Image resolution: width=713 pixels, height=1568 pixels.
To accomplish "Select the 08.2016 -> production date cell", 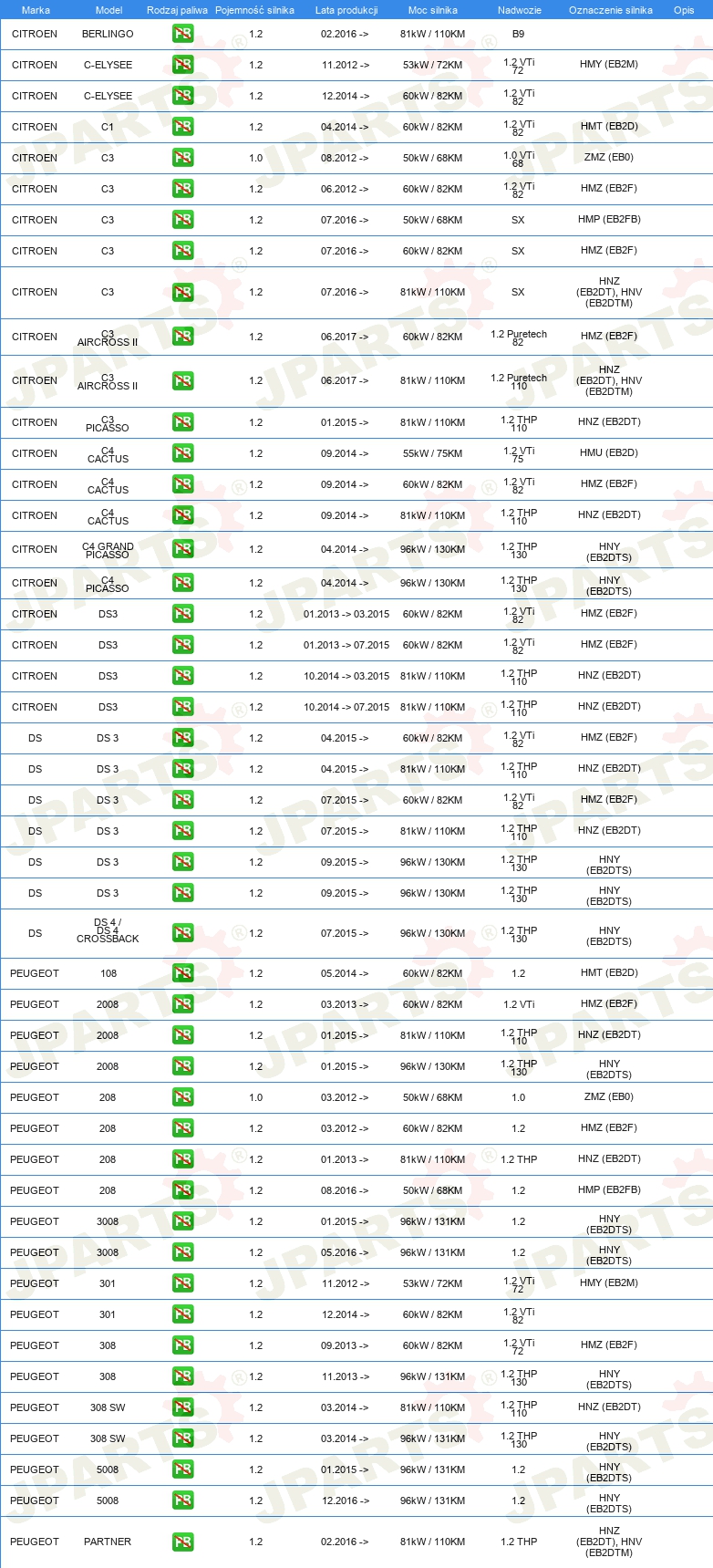I will pyautogui.click(x=345, y=1190).
